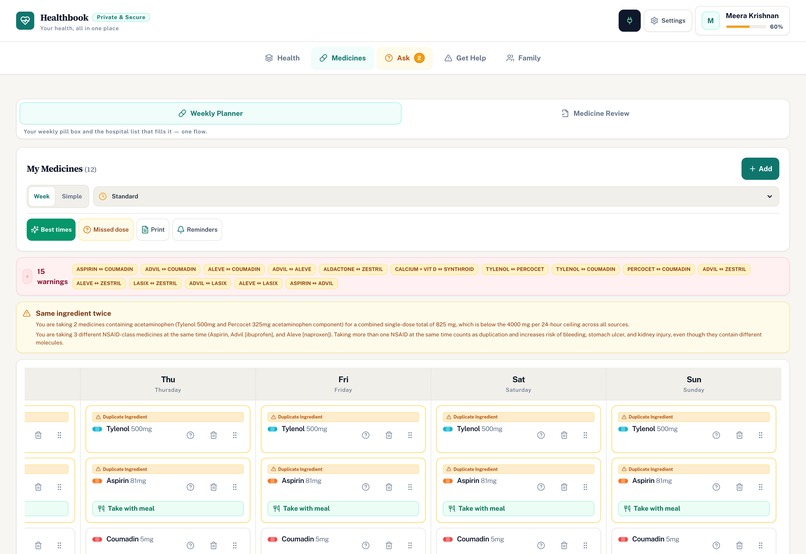Click the blue Tylenol pill swatch on Thursday
The width and height of the screenshot is (806, 554).
tap(97, 429)
